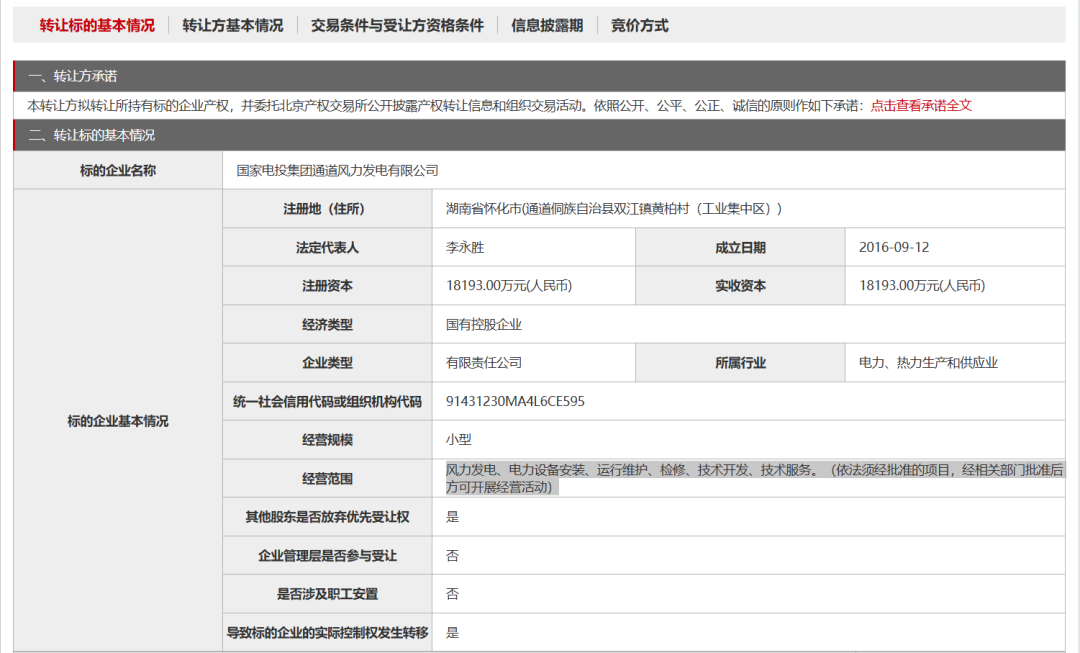The height and width of the screenshot is (653, 1080).
Task: Open the 转让标的基本情况 tab
Action: point(97,25)
